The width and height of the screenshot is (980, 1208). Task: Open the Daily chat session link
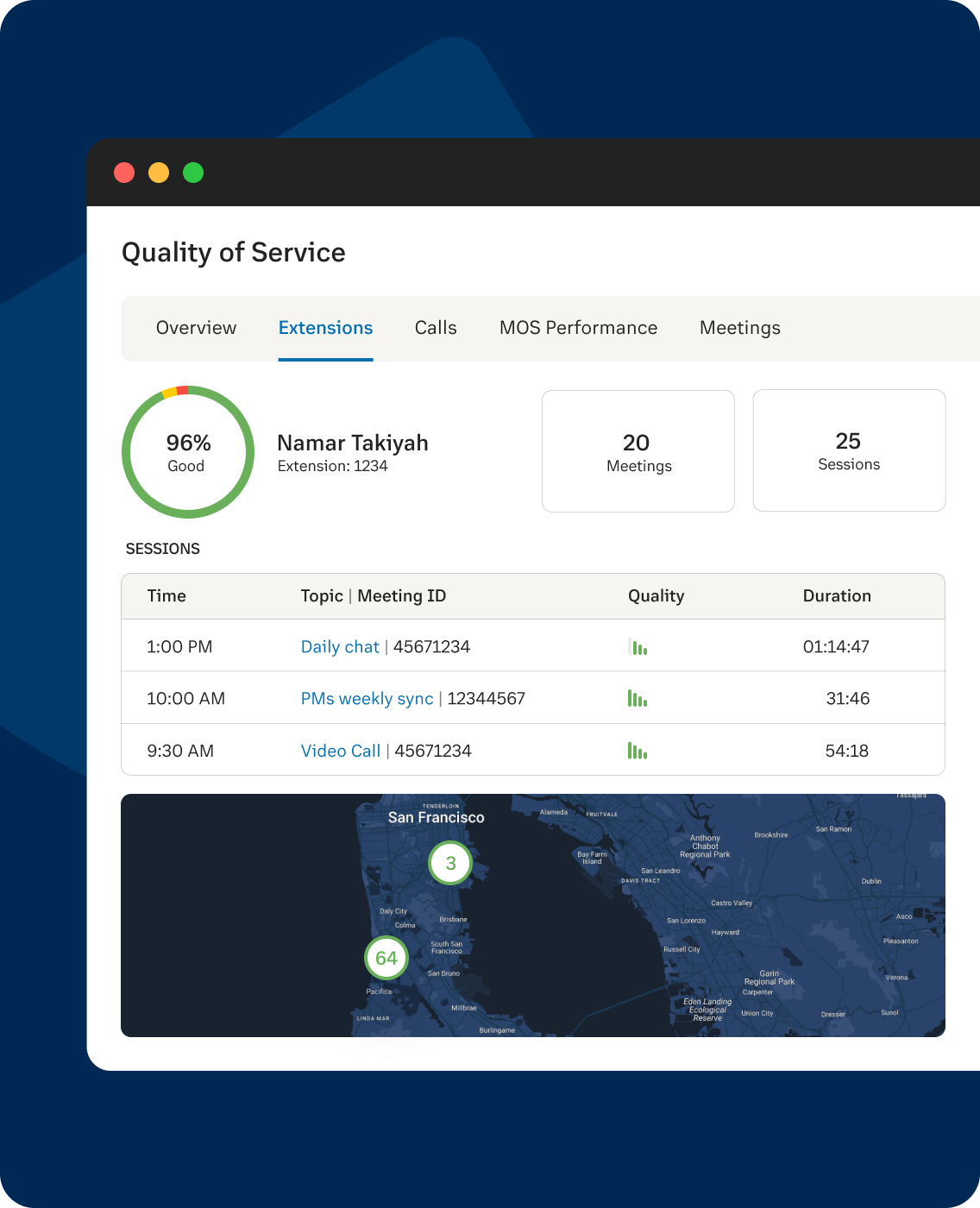click(340, 646)
